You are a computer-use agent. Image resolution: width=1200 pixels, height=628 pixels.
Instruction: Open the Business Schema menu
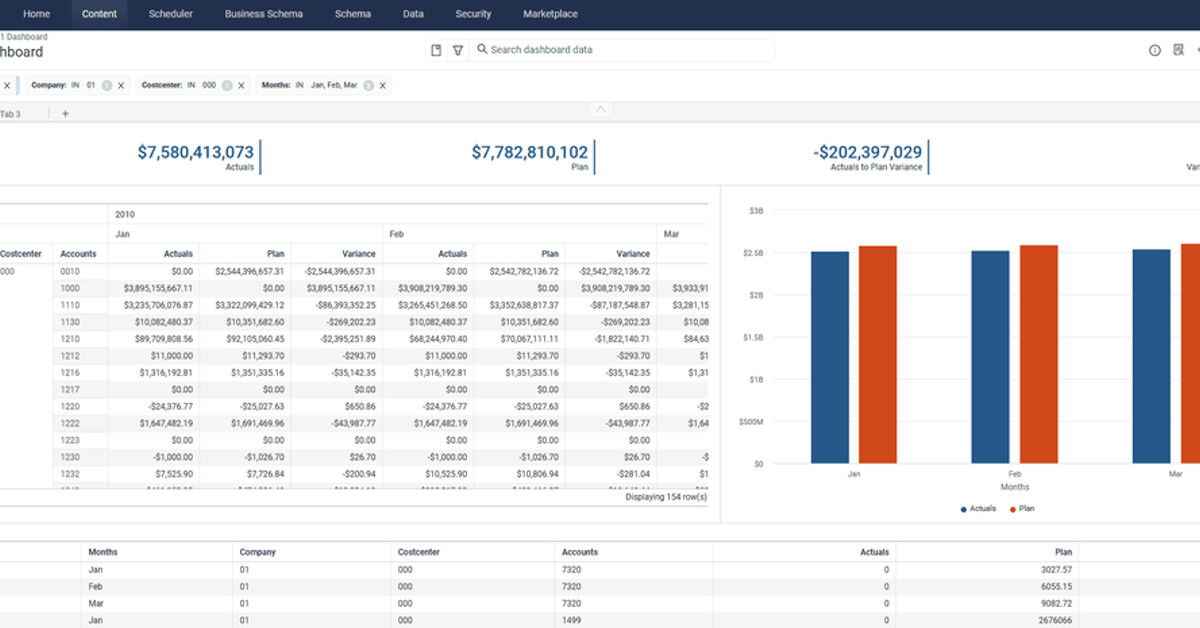[x=264, y=14]
